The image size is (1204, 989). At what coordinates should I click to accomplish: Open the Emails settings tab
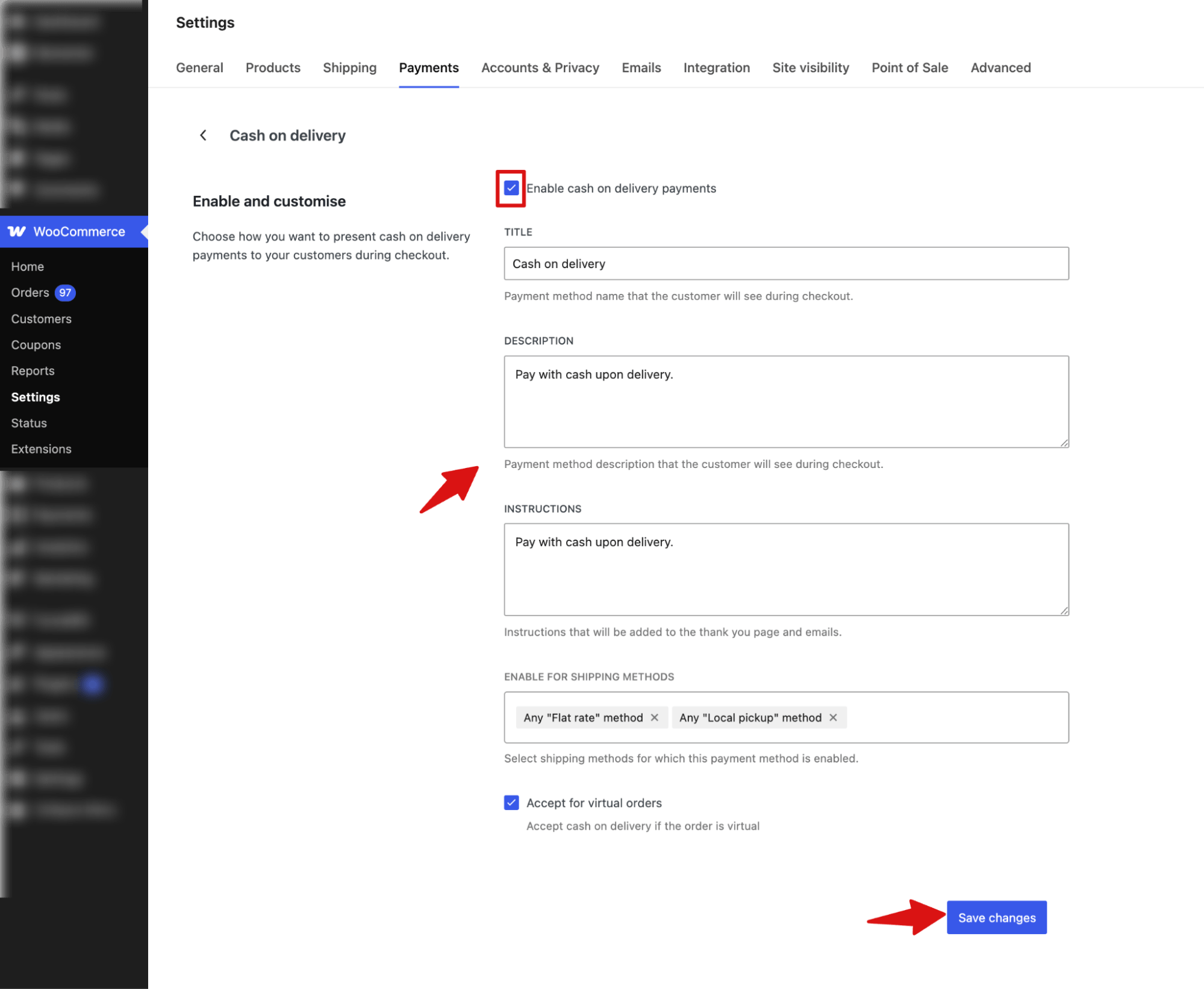click(x=640, y=67)
